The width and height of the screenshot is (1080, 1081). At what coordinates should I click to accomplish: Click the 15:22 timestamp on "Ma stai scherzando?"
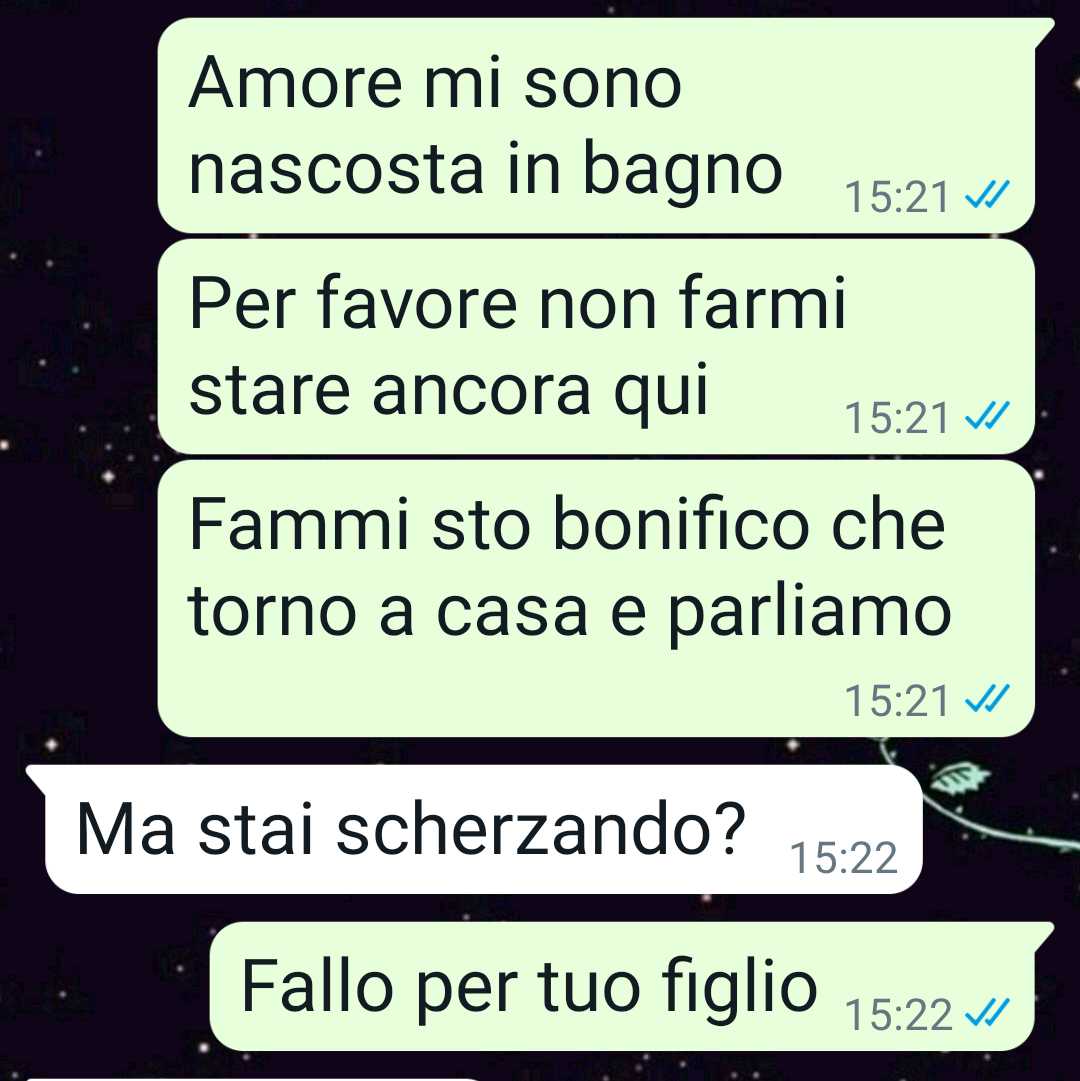pyautogui.click(x=844, y=858)
